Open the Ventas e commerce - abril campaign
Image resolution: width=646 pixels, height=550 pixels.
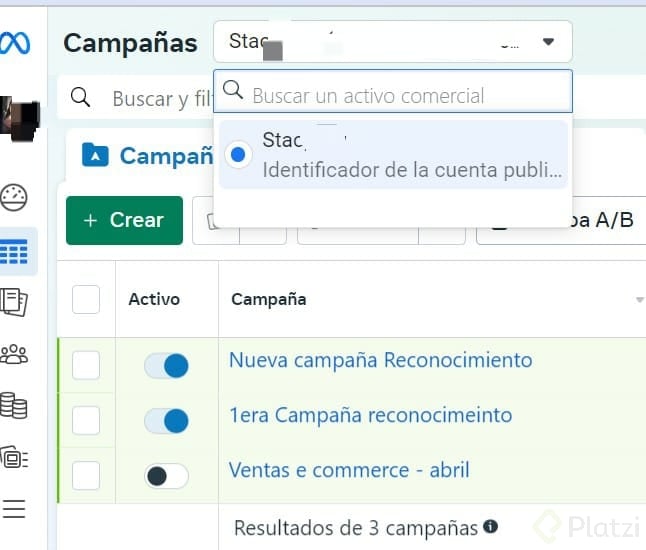pos(349,470)
